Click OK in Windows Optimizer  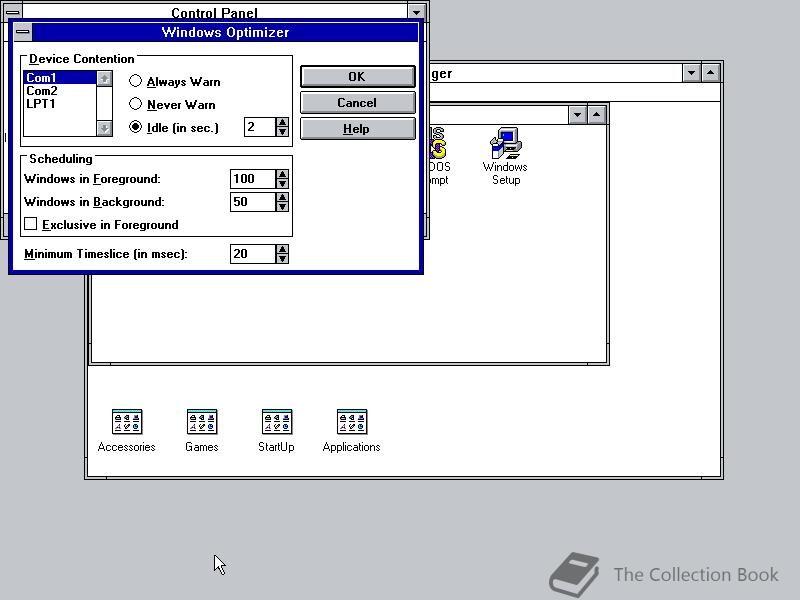357,77
